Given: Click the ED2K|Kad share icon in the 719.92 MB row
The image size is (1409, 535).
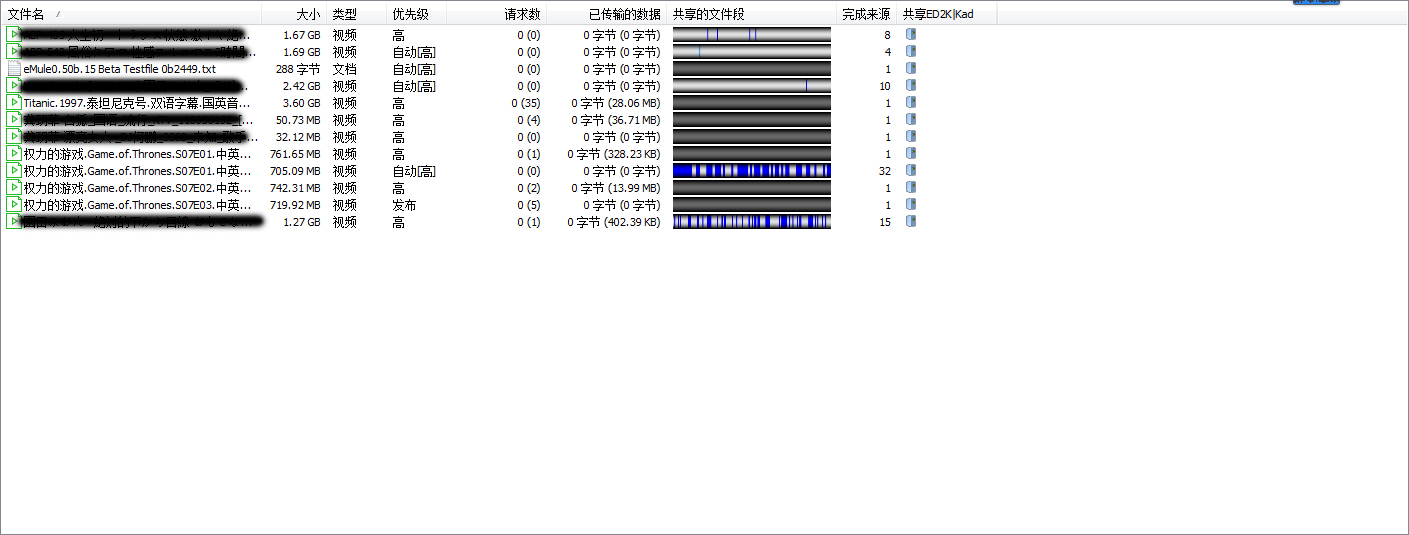Looking at the screenshot, I should pyautogui.click(x=911, y=205).
